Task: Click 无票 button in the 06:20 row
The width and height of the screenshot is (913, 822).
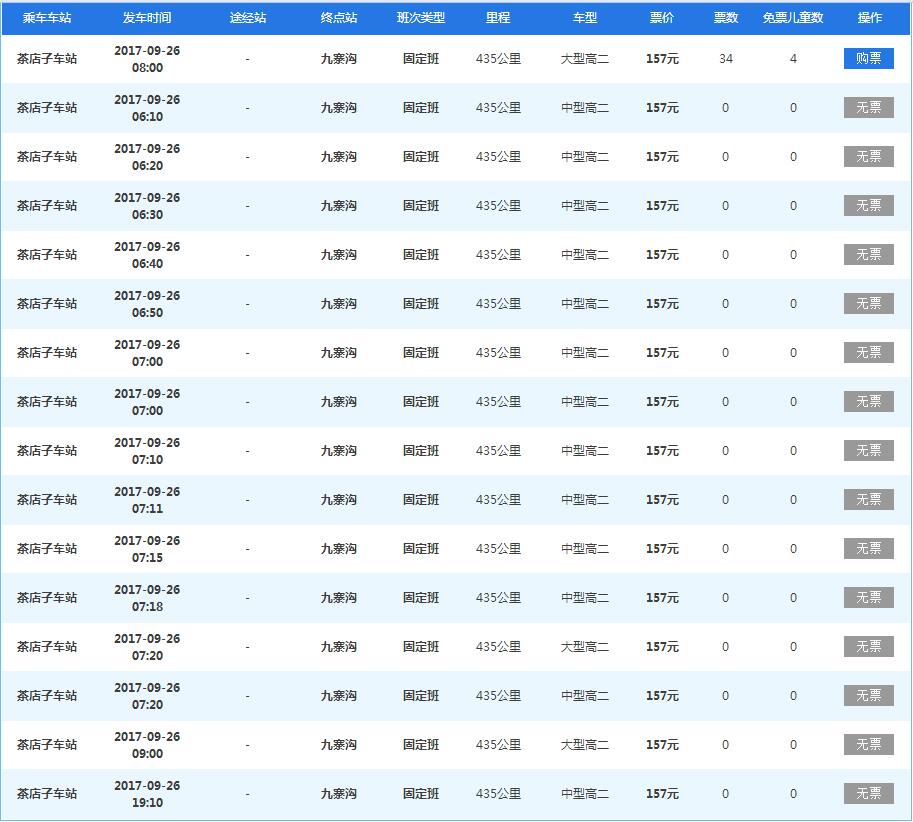Action: pos(868,156)
